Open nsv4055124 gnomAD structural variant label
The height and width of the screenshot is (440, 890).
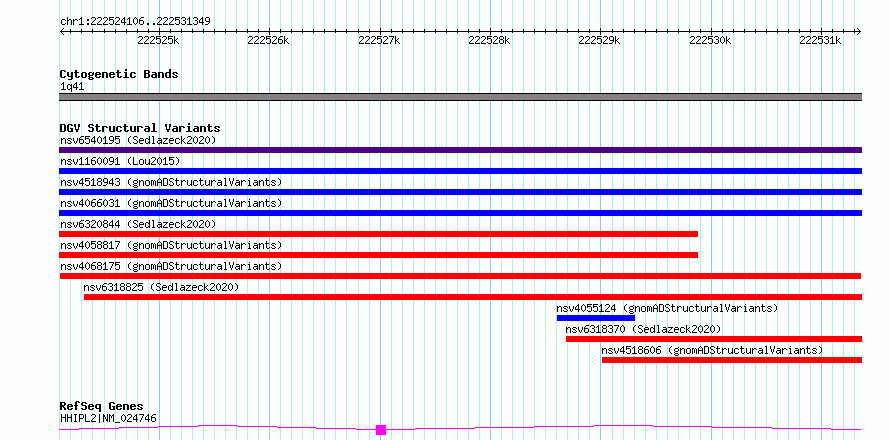667,308
